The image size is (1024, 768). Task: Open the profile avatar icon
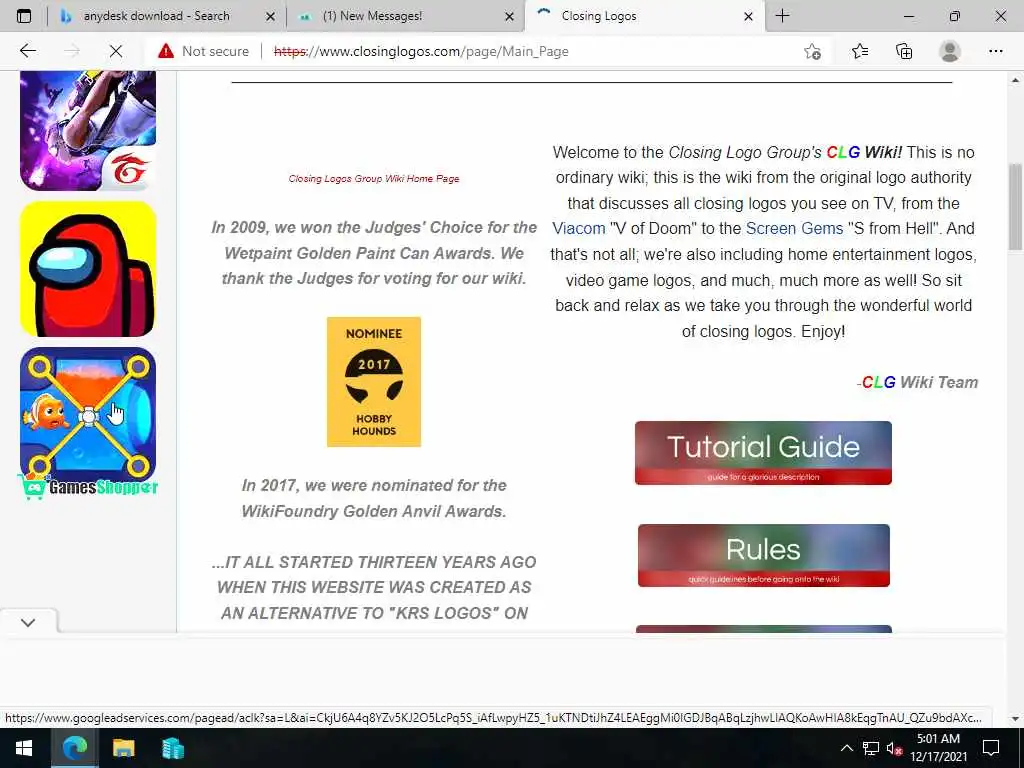950,51
